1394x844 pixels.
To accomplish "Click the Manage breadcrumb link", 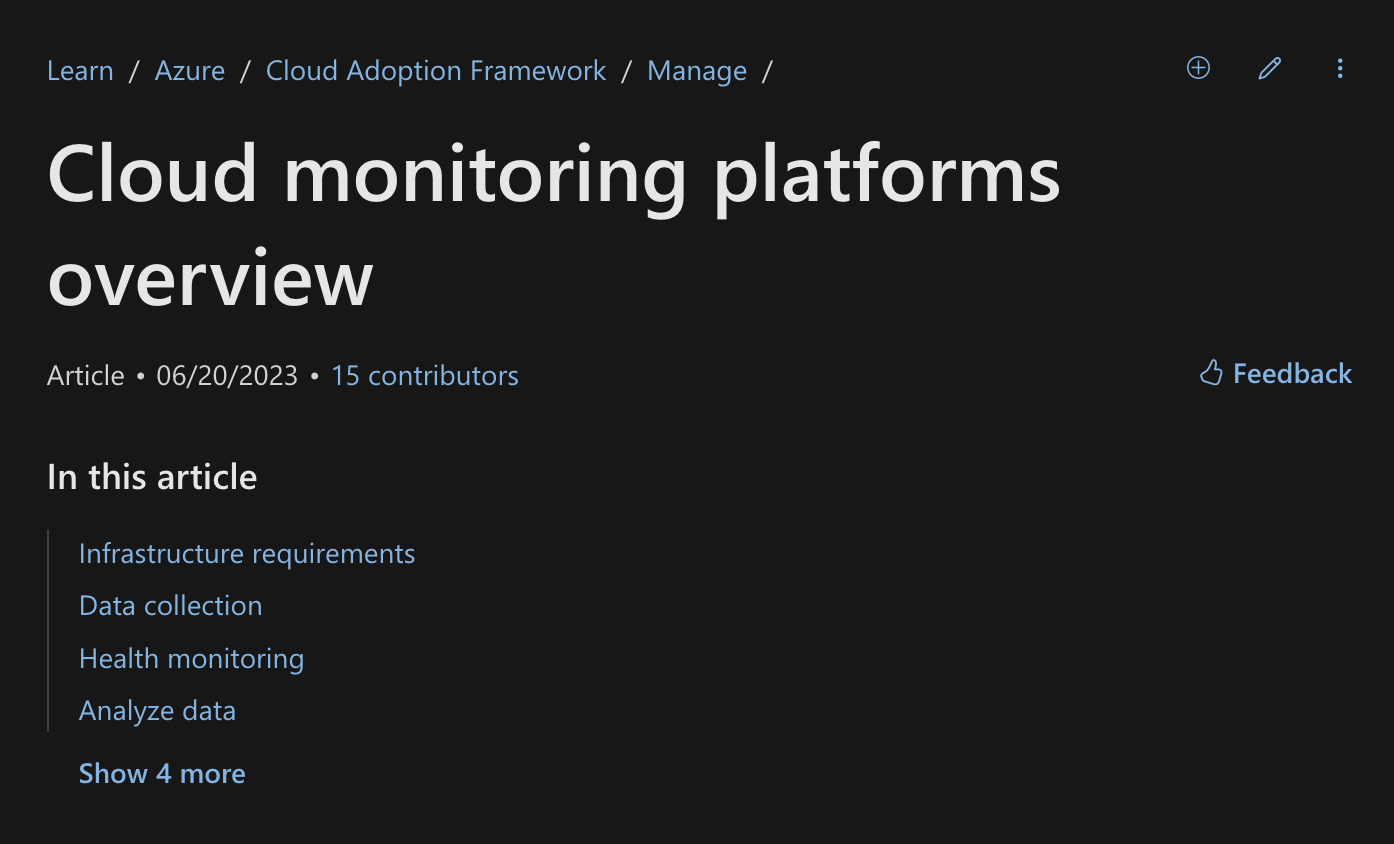I will click(697, 70).
